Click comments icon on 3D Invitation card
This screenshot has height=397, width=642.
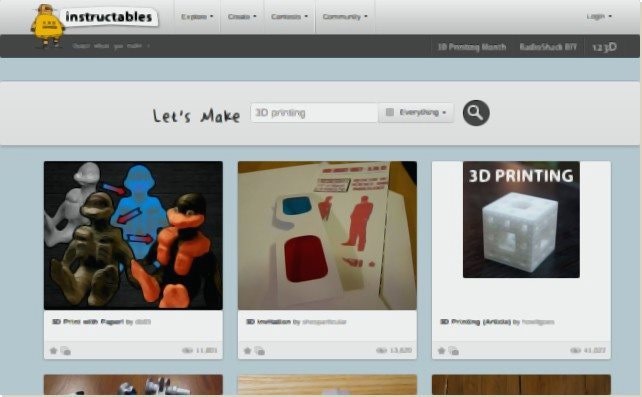click(260, 351)
